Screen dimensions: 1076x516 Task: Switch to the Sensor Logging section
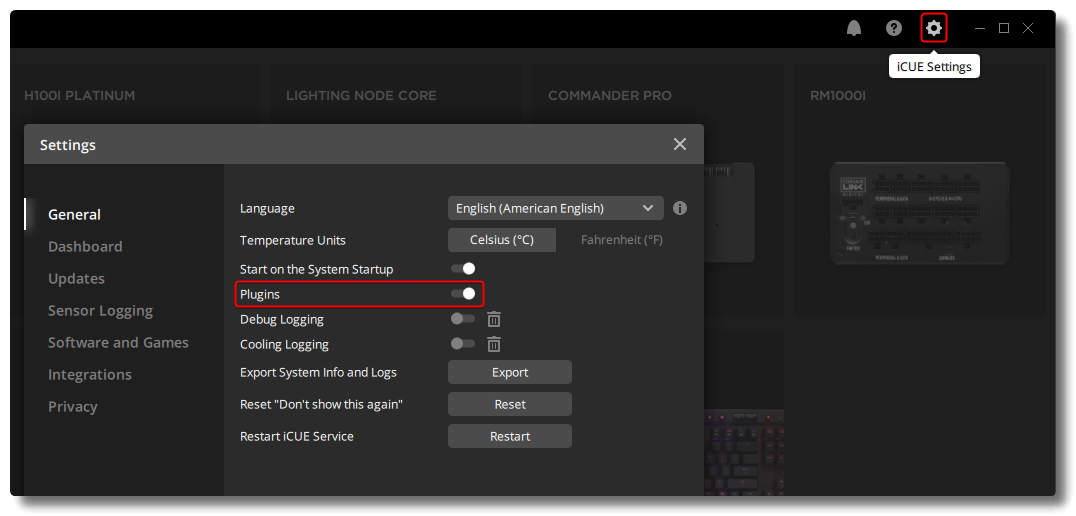point(100,310)
